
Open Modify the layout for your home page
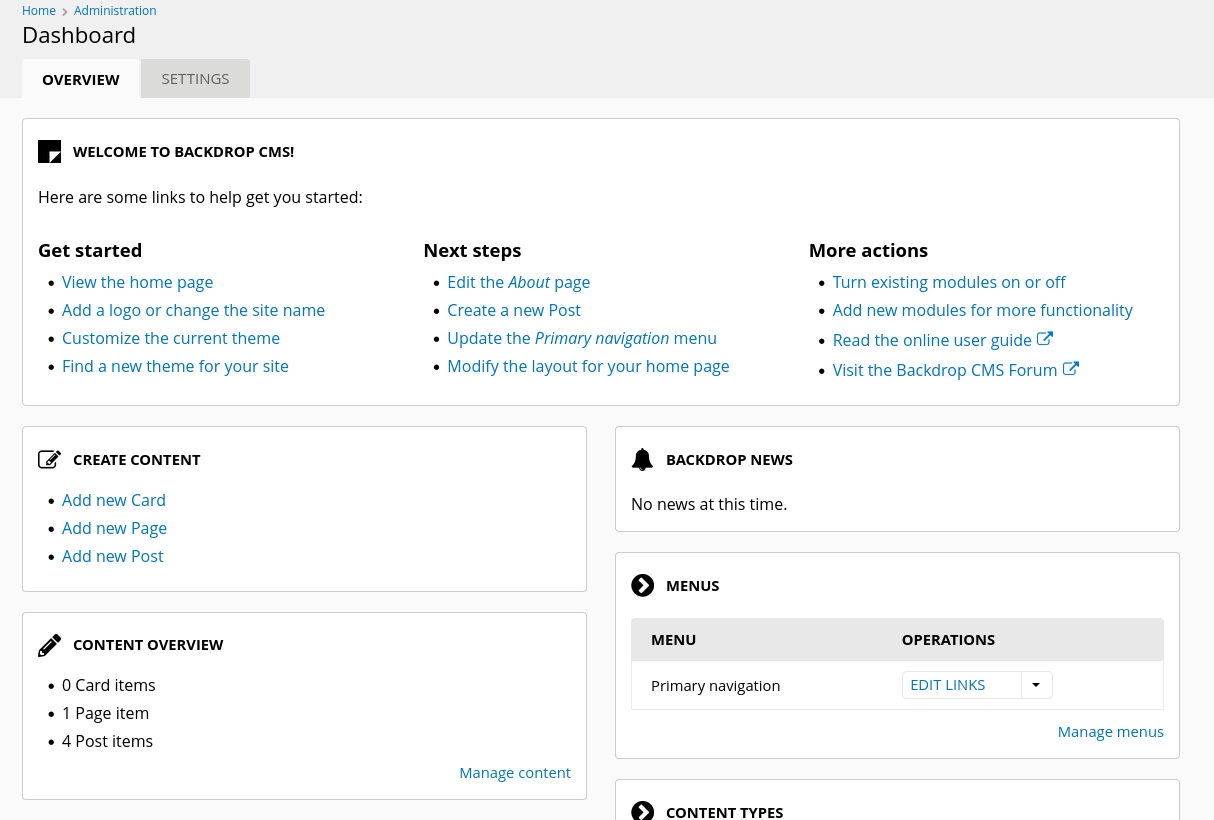pos(588,366)
